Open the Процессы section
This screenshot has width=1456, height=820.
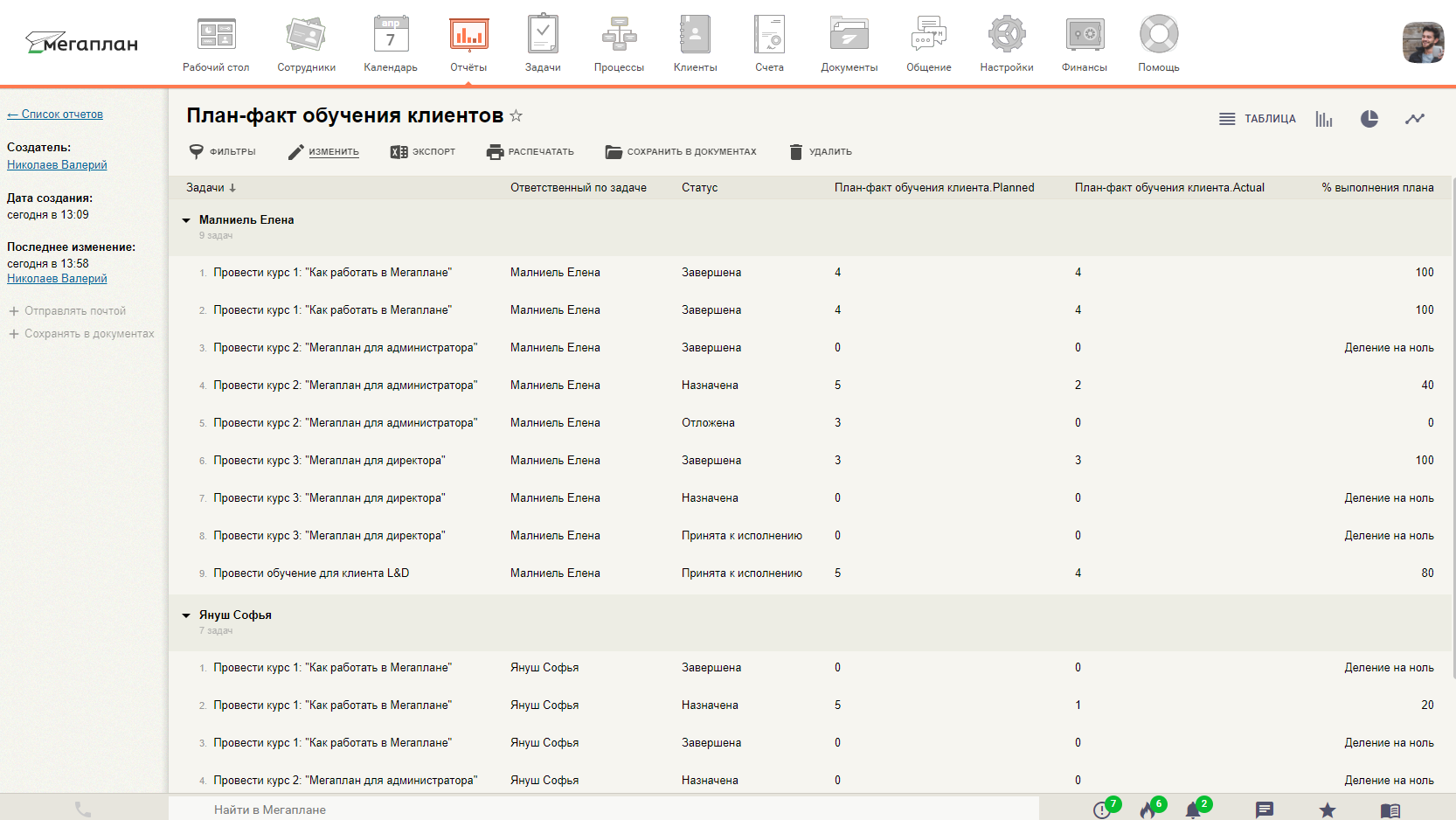(x=619, y=44)
